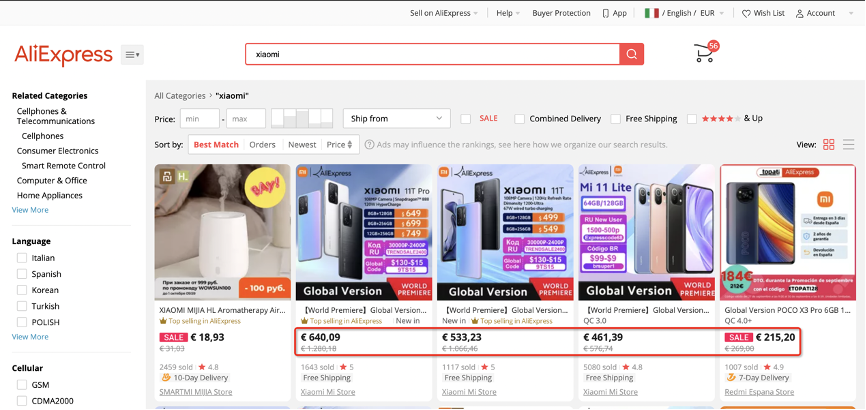Image resolution: width=866 pixels, height=410 pixels.
Task: Open Home Appliances category
Action: (50, 196)
